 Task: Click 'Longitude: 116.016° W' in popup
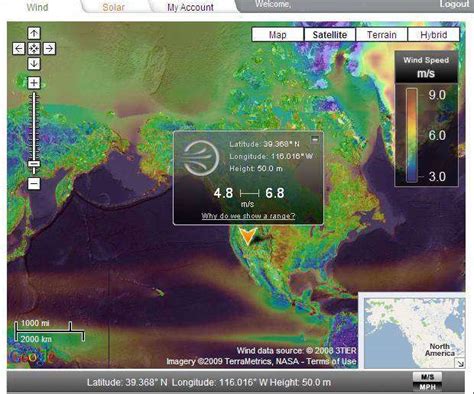coord(271,156)
